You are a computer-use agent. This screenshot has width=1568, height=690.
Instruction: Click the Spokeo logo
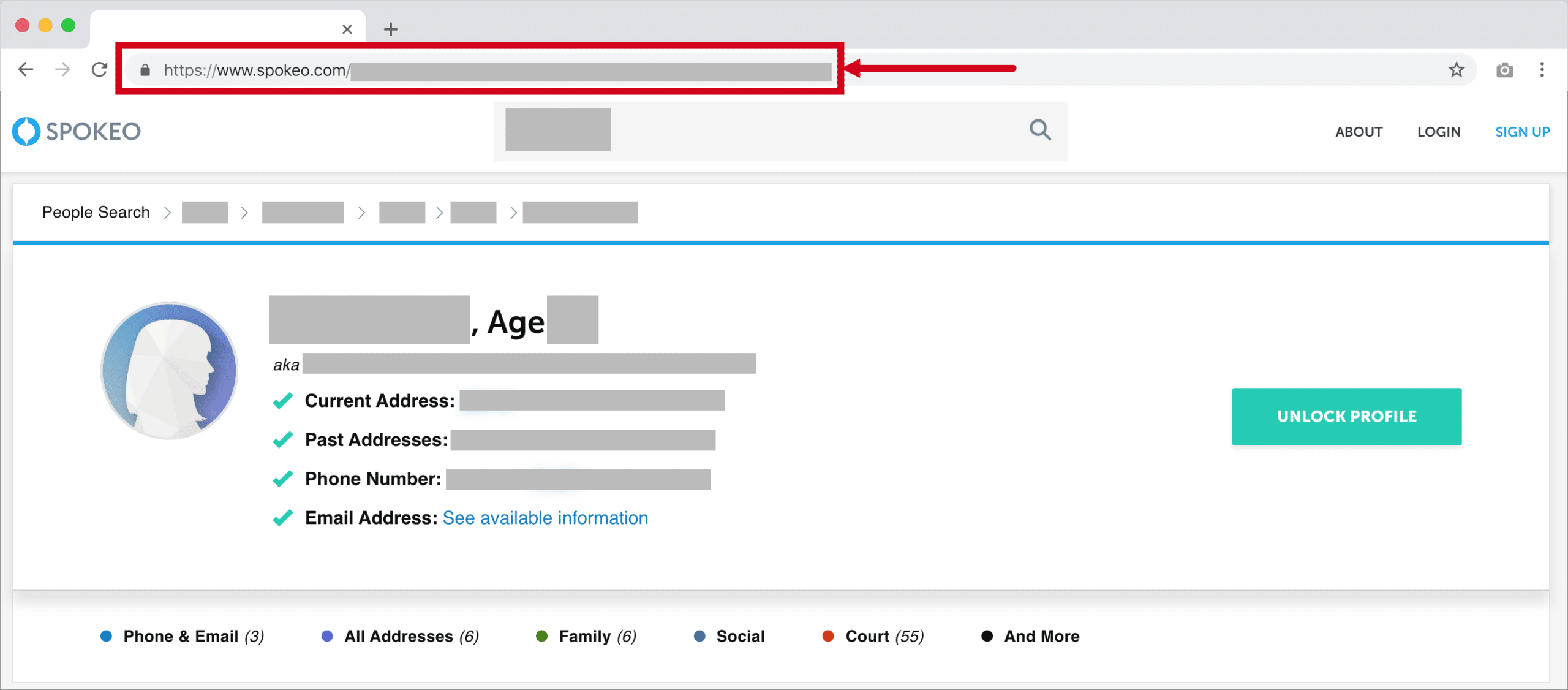pos(77,131)
